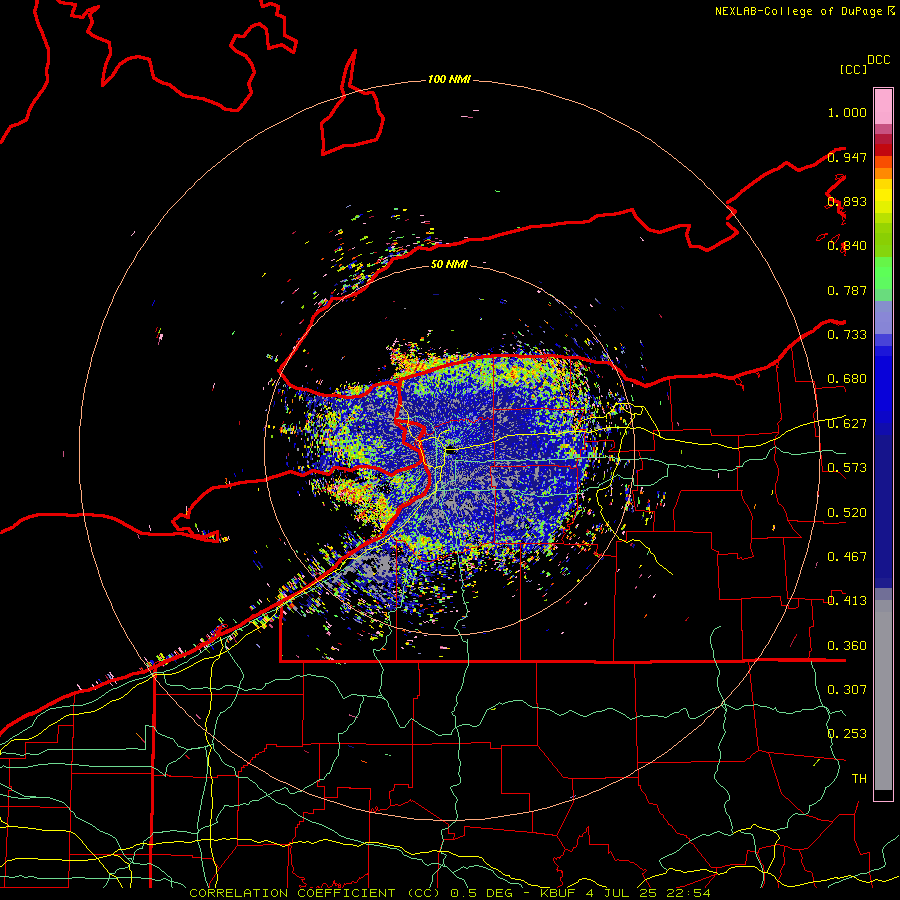Click the 0.840 color scale label
Image resolution: width=900 pixels, height=900 pixels.
847,246
